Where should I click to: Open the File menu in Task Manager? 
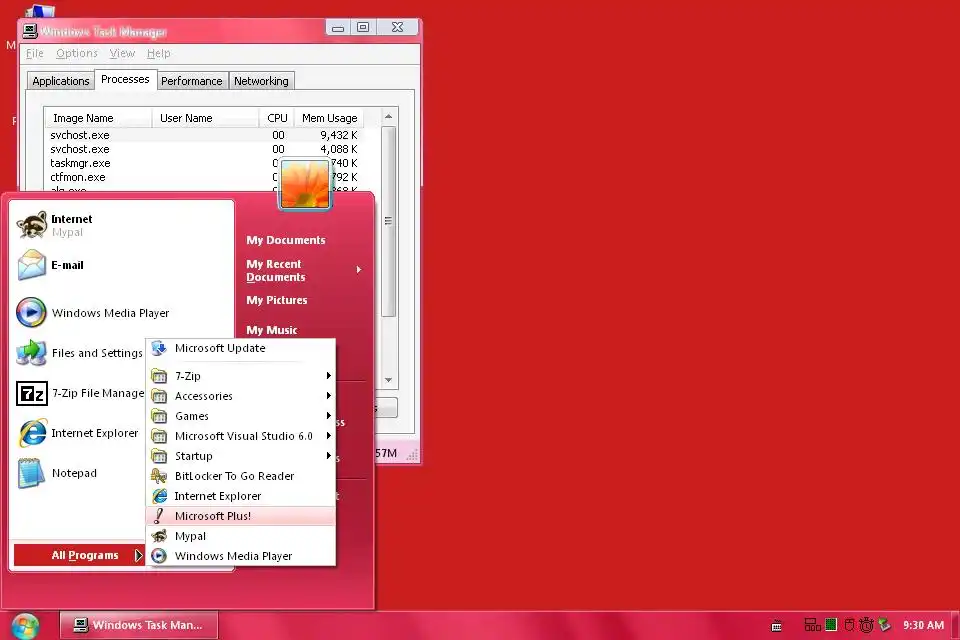coord(34,53)
